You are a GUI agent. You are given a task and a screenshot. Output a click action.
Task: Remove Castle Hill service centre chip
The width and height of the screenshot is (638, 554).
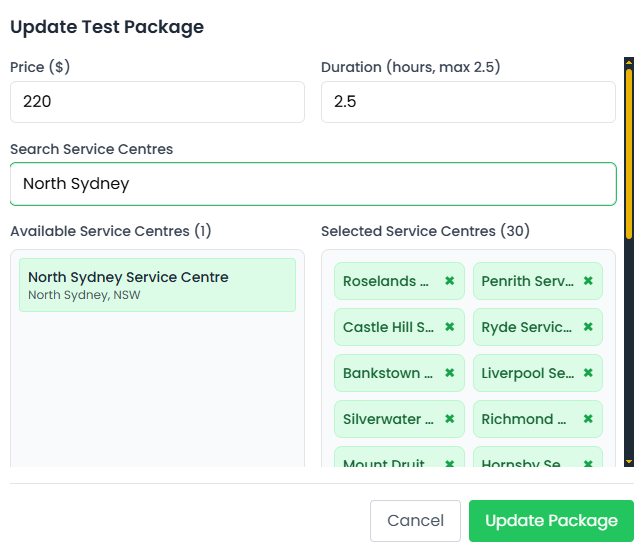449,327
